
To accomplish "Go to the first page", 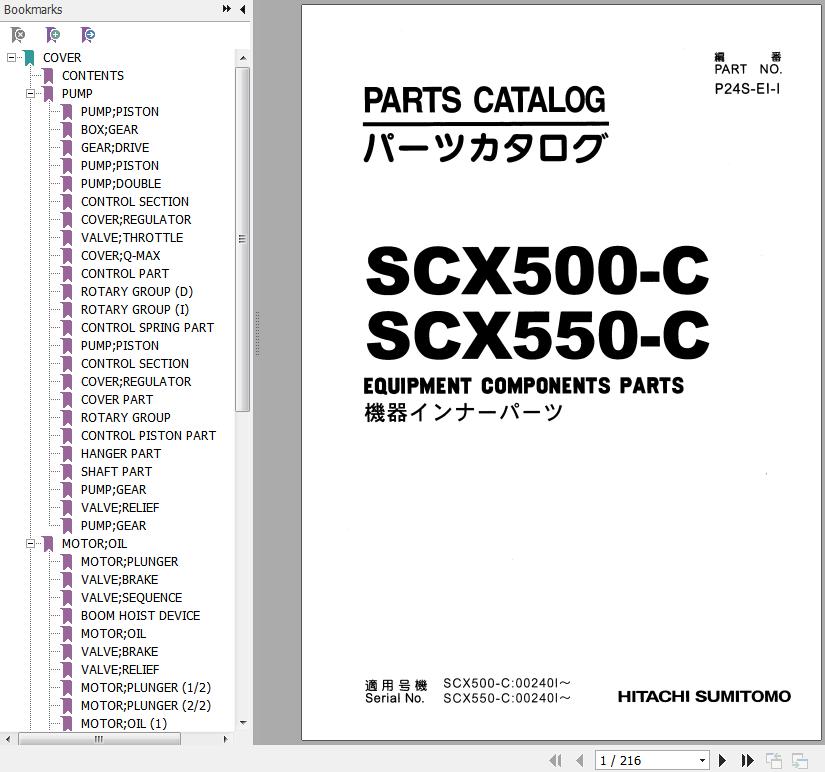I will (x=556, y=761).
